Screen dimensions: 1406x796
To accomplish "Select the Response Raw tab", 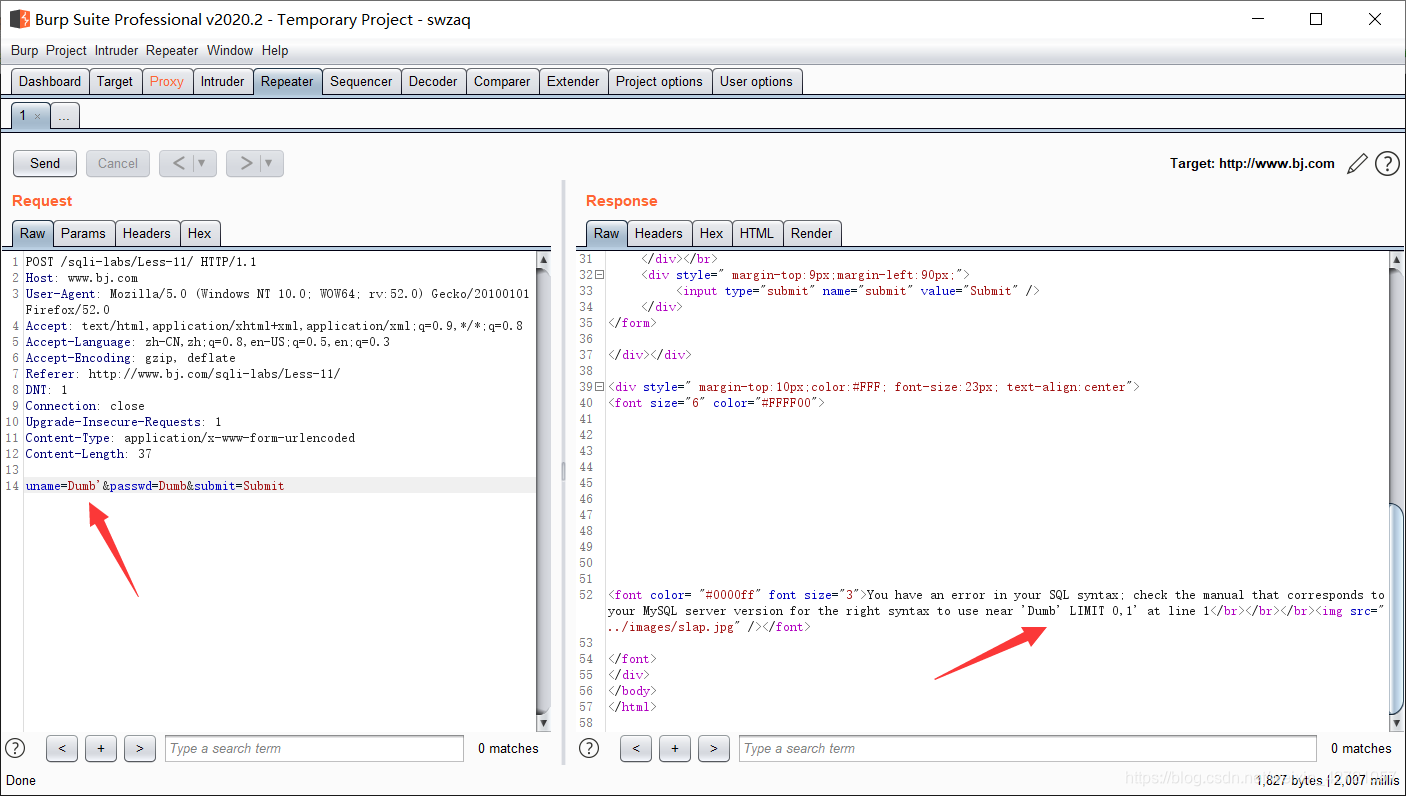I will (x=606, y=233).
